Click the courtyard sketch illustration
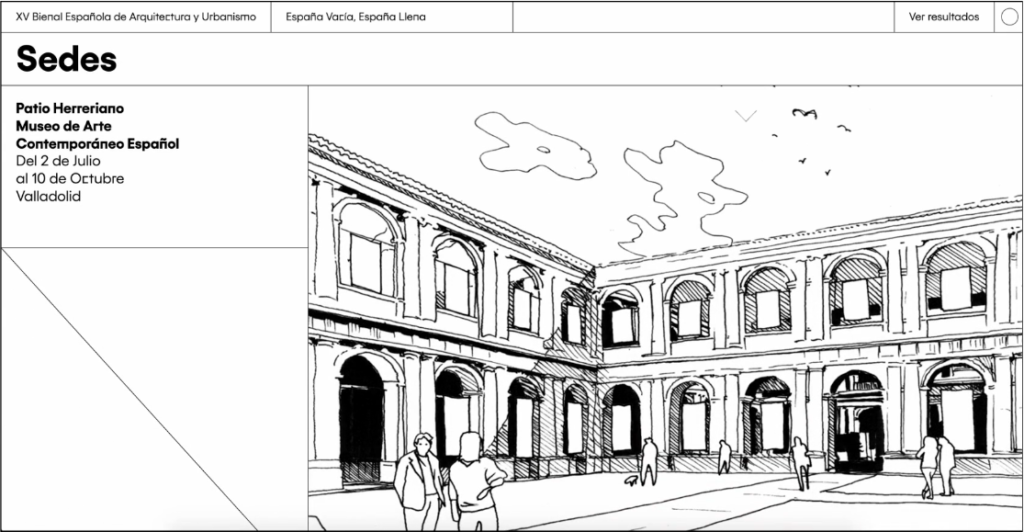1024x532 pixels. point(665,308)
